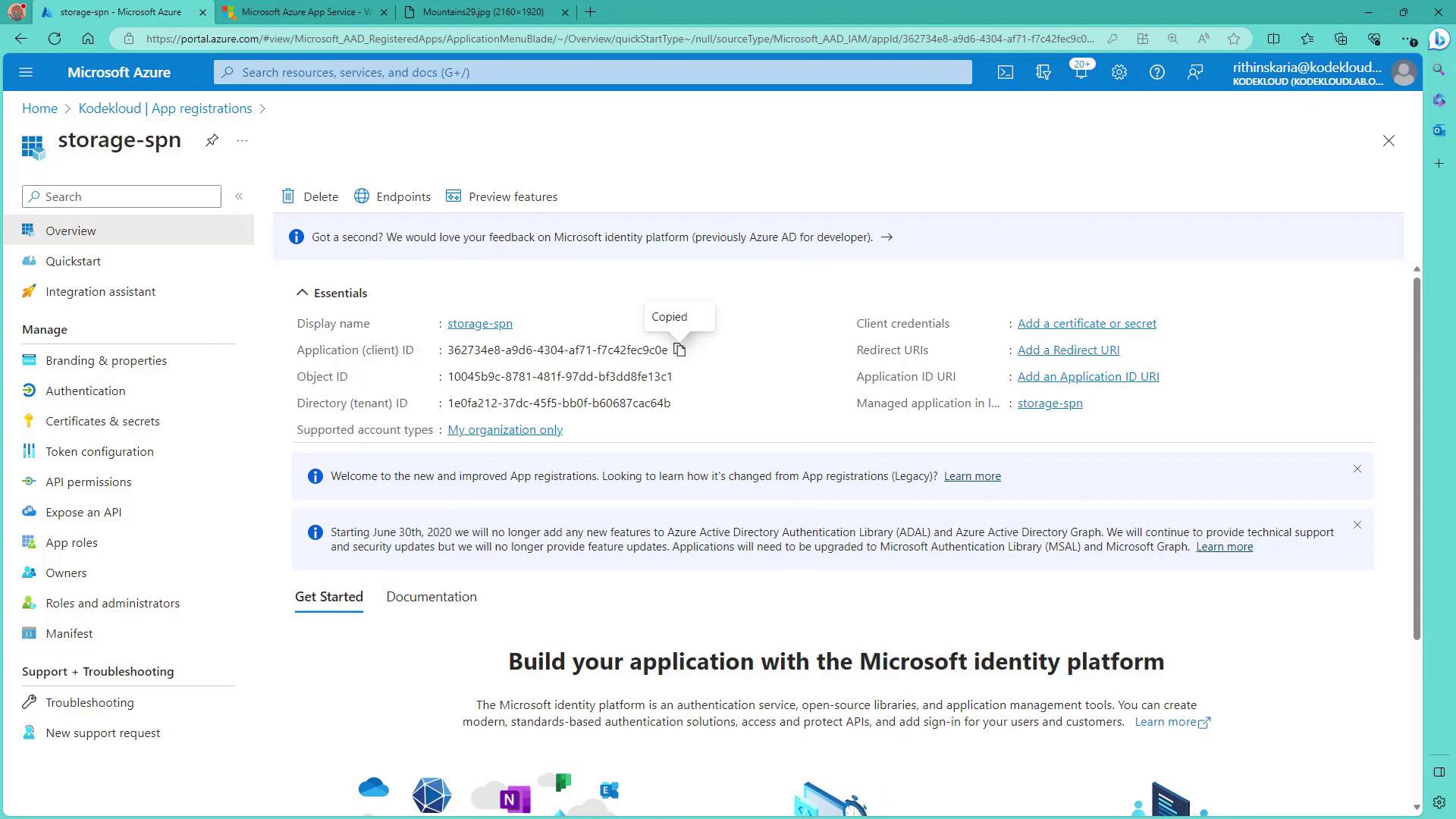Open the Endpoints globe button
Viewport: 1456px width, 819px height.
[x=362, y=196]
